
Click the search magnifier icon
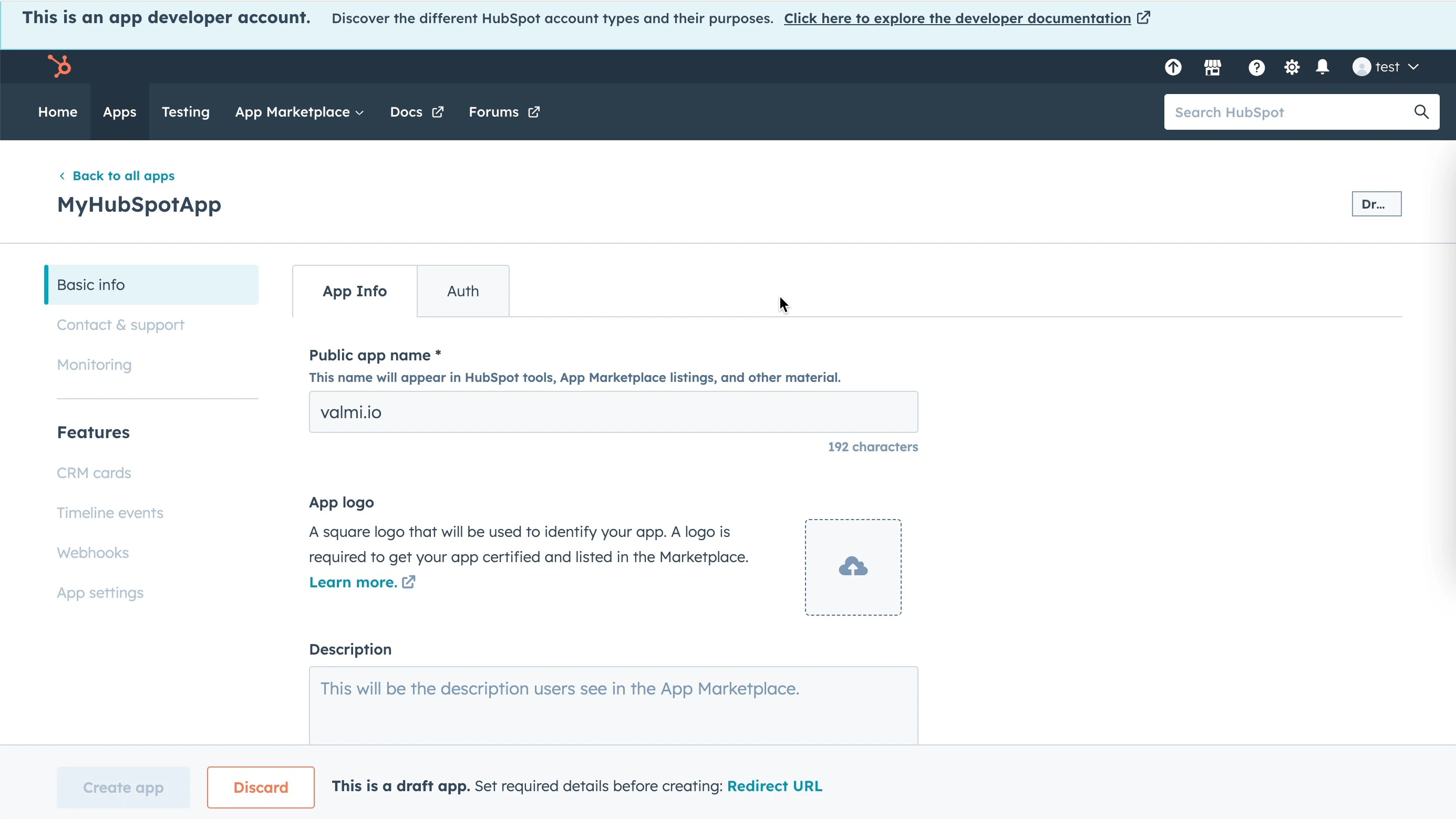(1421, 111)
